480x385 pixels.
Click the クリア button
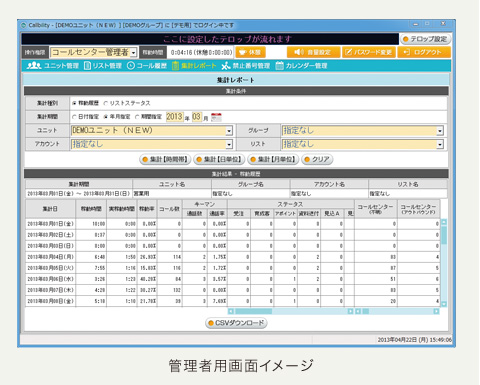[x=317, y=160]
